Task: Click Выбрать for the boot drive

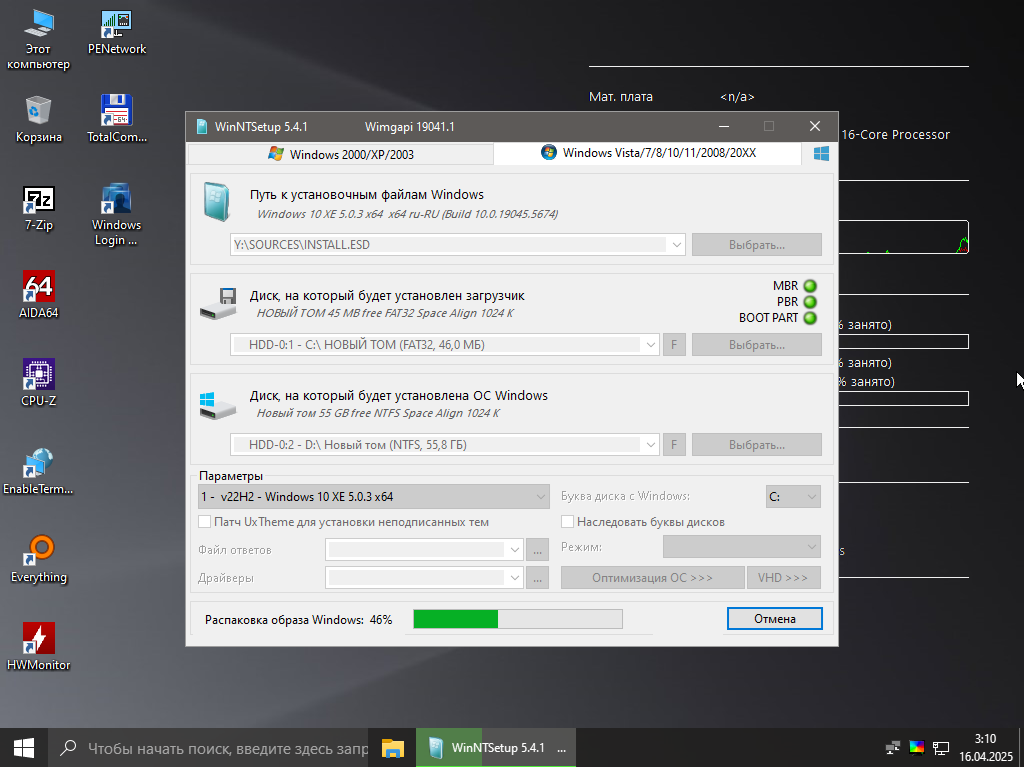Action: [x=757, y=345]
